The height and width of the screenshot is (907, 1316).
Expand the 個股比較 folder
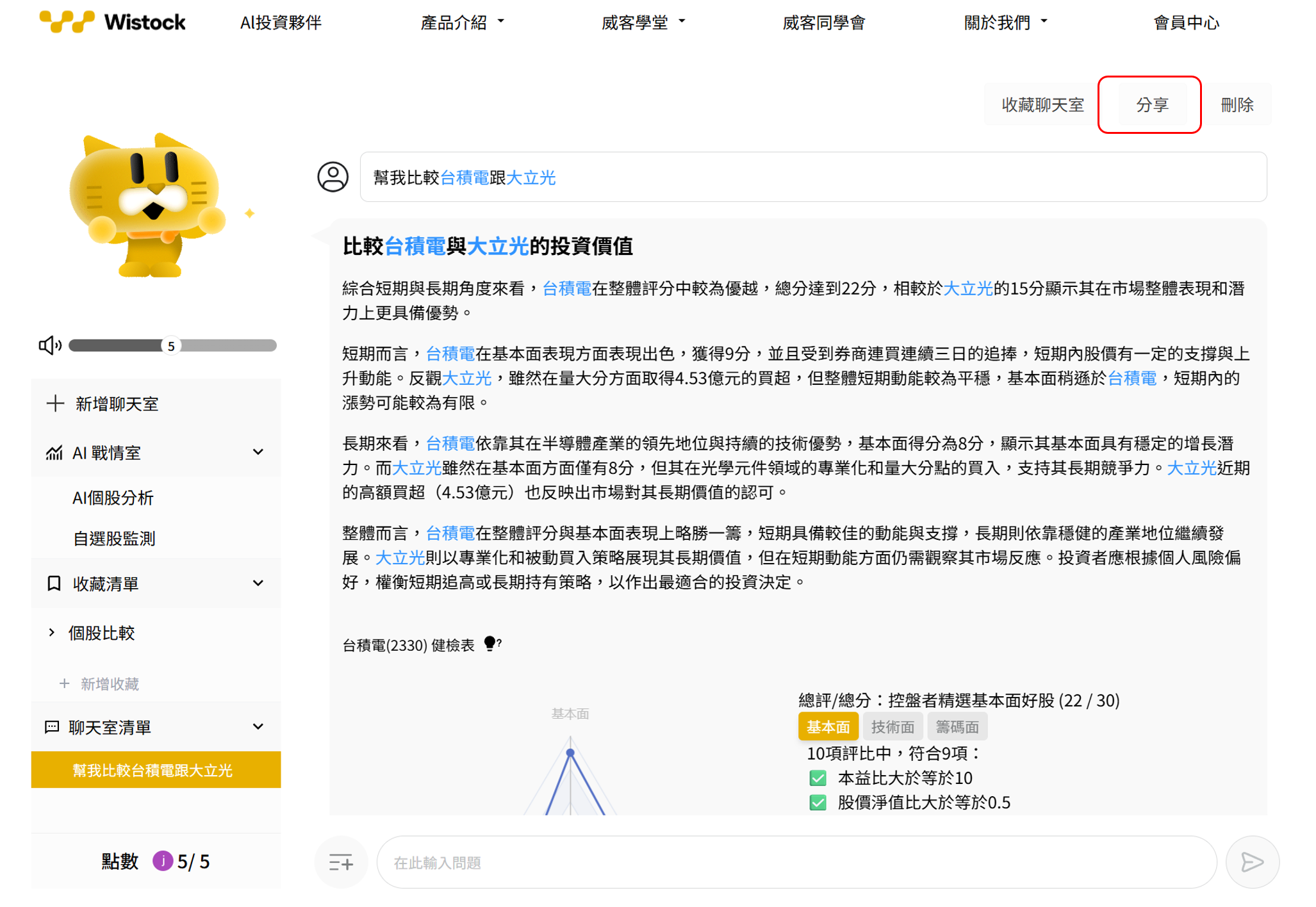53,633
